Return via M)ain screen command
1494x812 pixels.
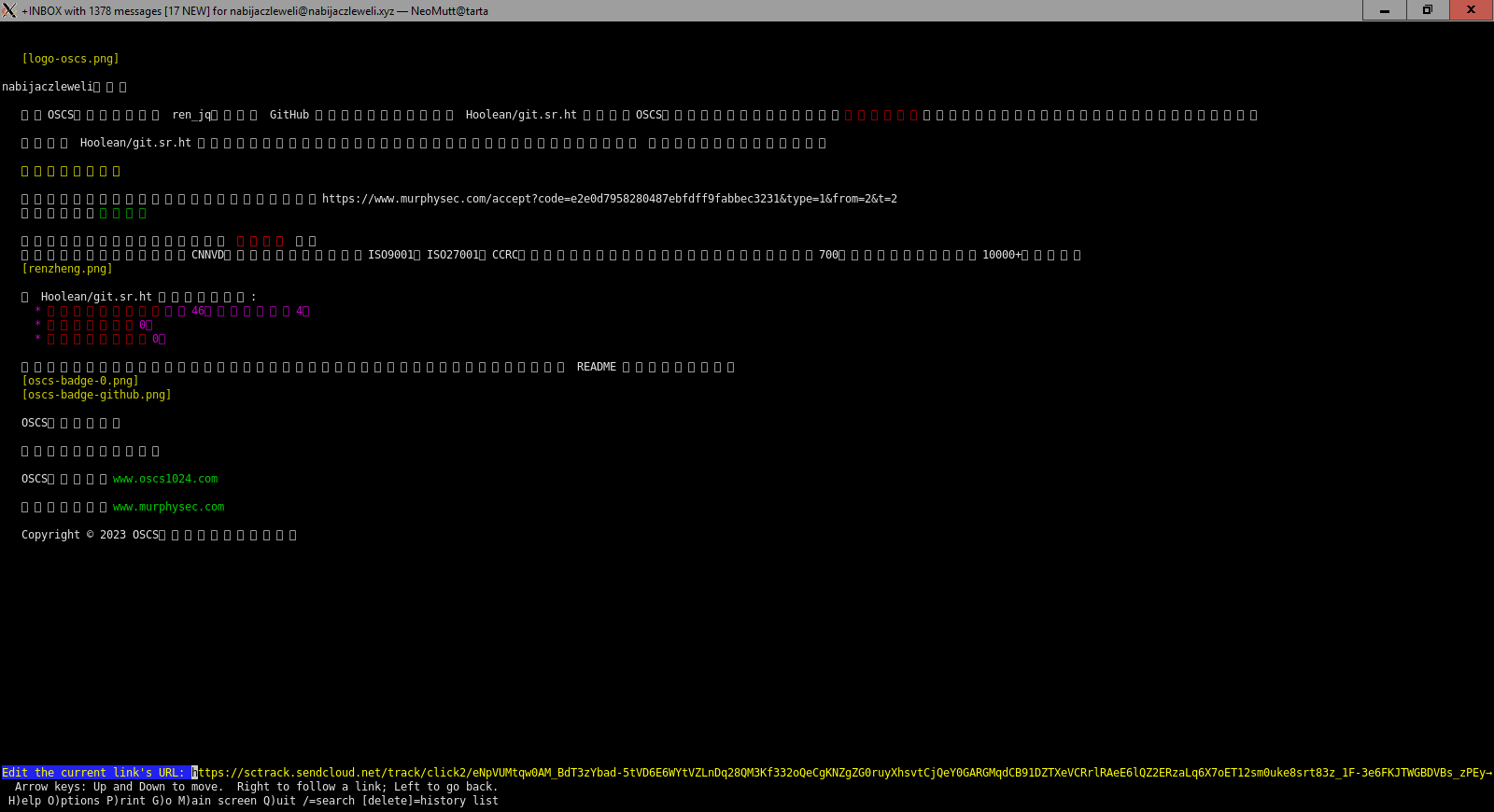click(x=217, y=801)
